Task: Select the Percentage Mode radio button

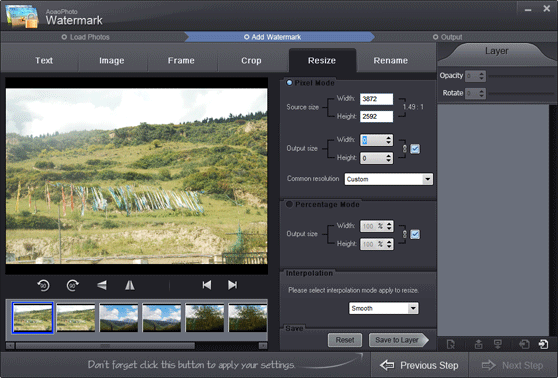Action: [289, 204]
